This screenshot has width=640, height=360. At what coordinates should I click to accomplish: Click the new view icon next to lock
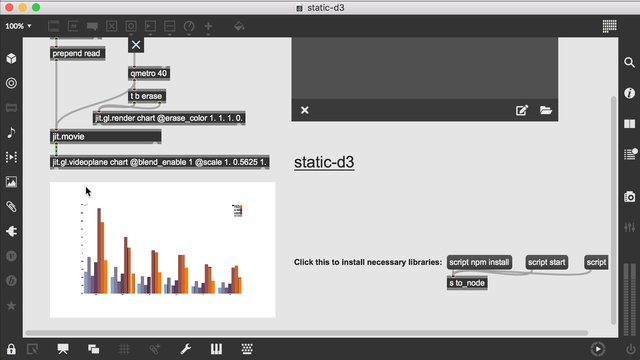[32, 349]
